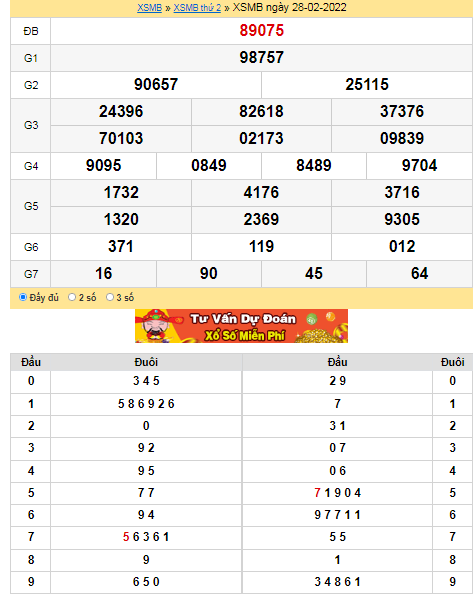Click the G6 number 119

[261, 246]
